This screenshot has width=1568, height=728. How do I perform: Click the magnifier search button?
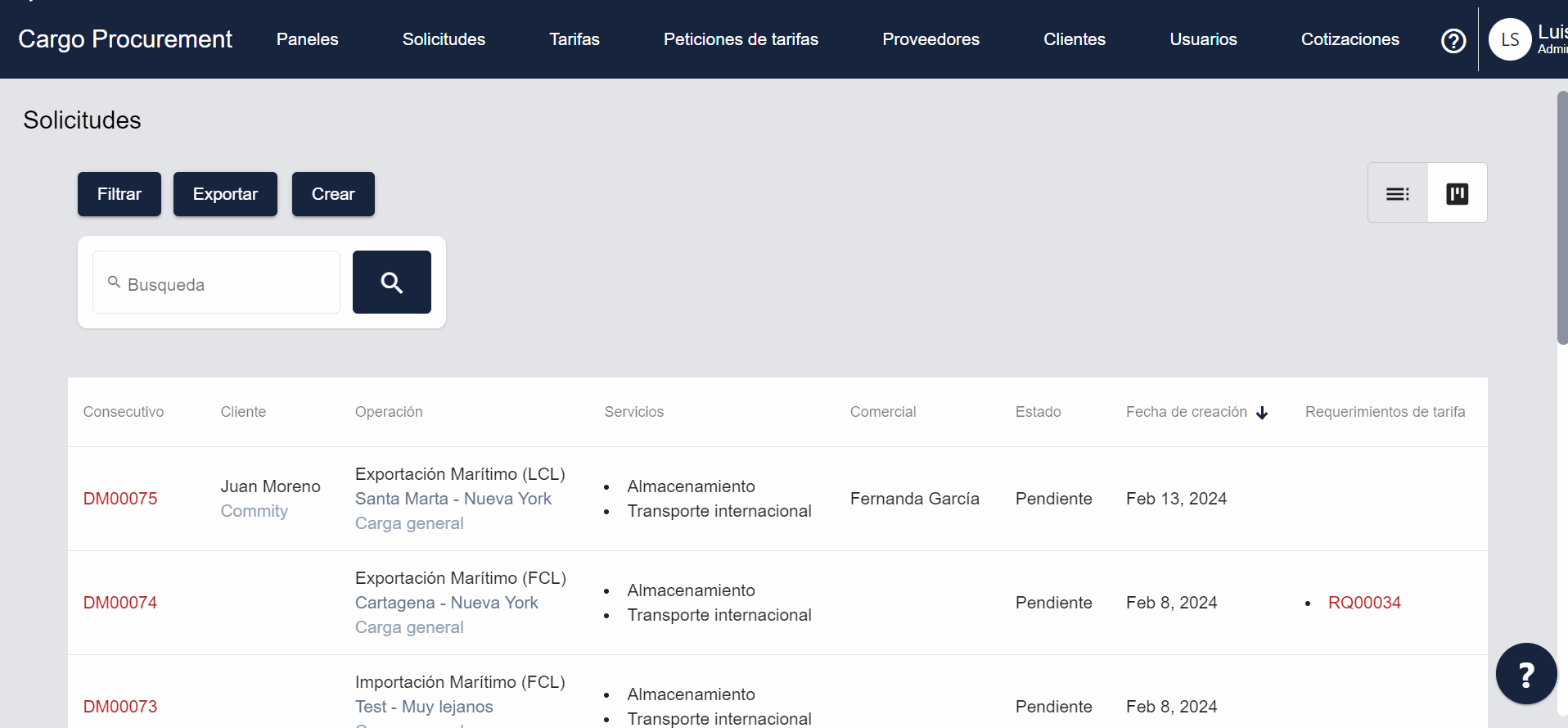(391, 283)
